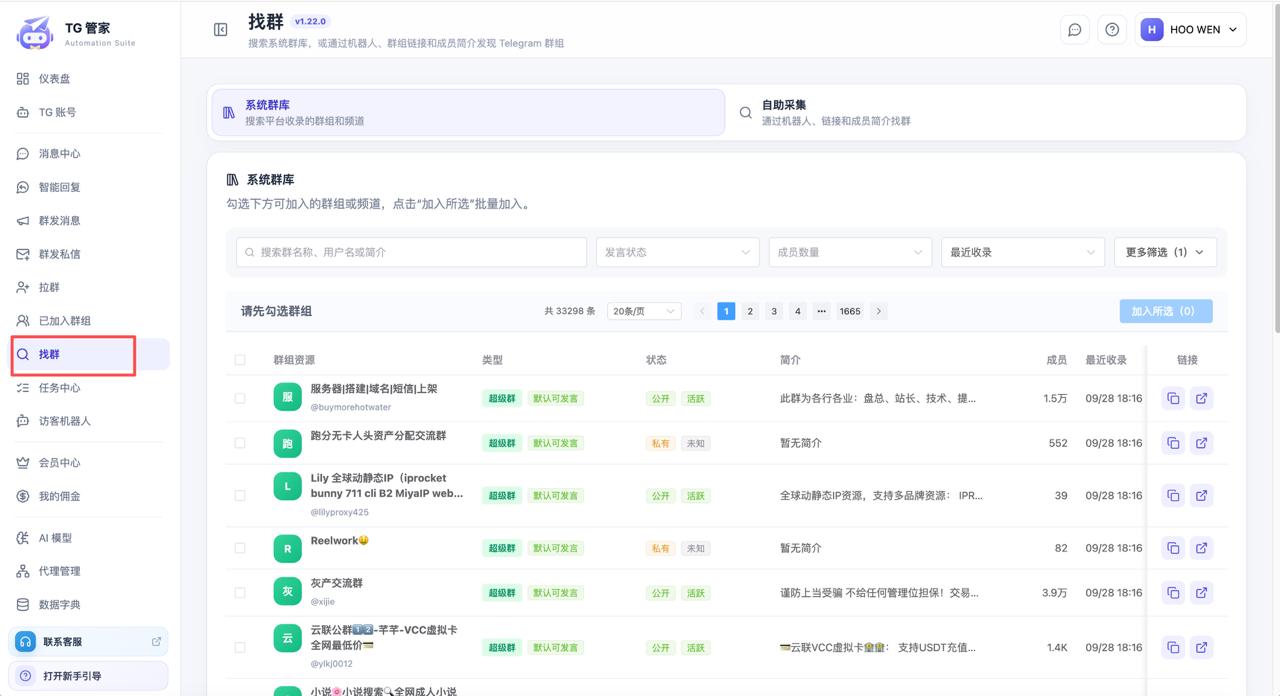Open 消息中心 in sidebar
The image size is (1280, 696).
(90, 154)
